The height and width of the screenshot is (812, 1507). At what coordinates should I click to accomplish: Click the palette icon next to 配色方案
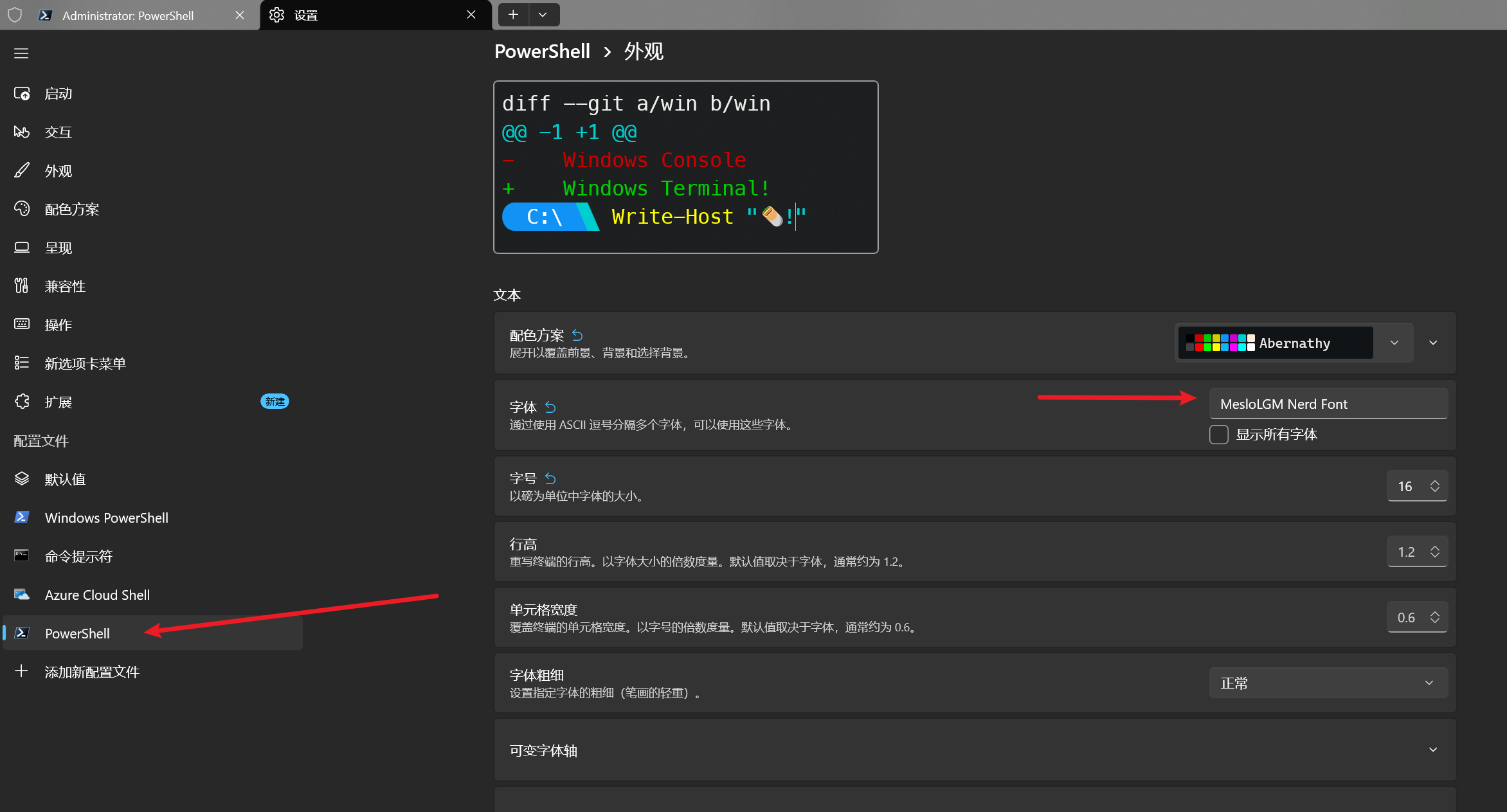click(22, 209)
